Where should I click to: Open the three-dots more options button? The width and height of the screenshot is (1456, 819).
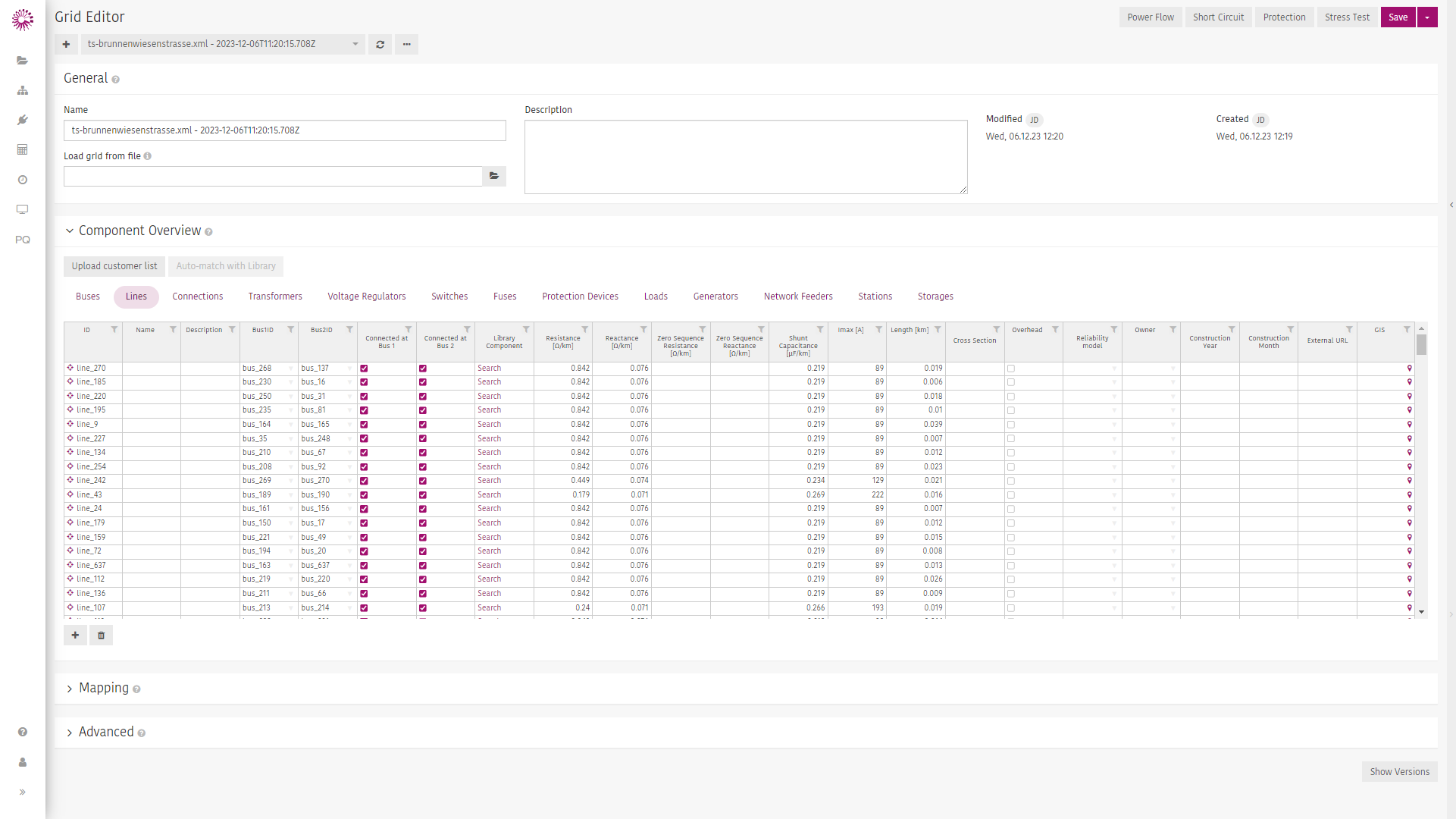click(406, 44)
